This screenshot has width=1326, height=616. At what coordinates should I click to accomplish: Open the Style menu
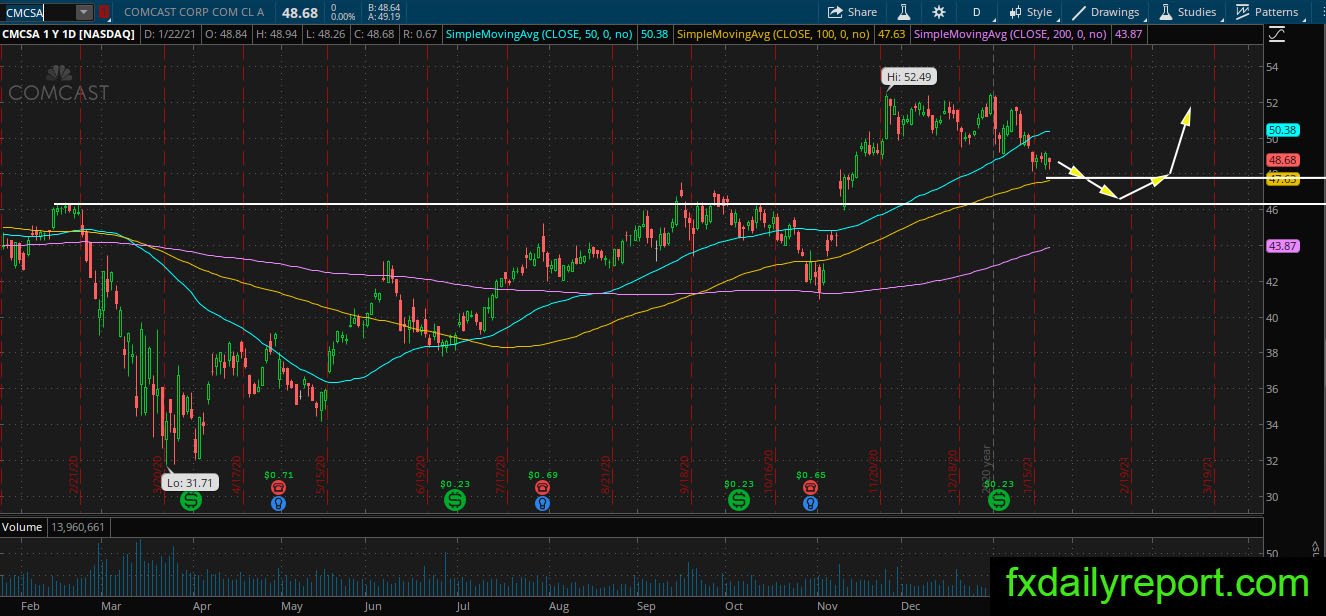click(x=1030, y=12)
